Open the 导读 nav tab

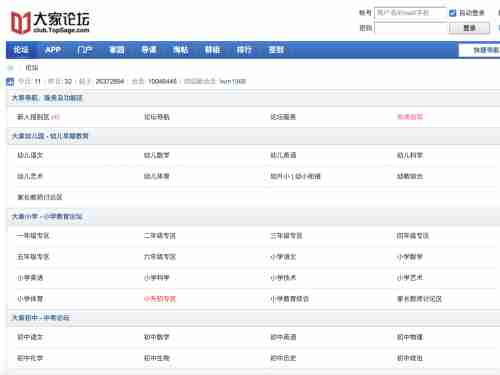click(x=149, y=50)
